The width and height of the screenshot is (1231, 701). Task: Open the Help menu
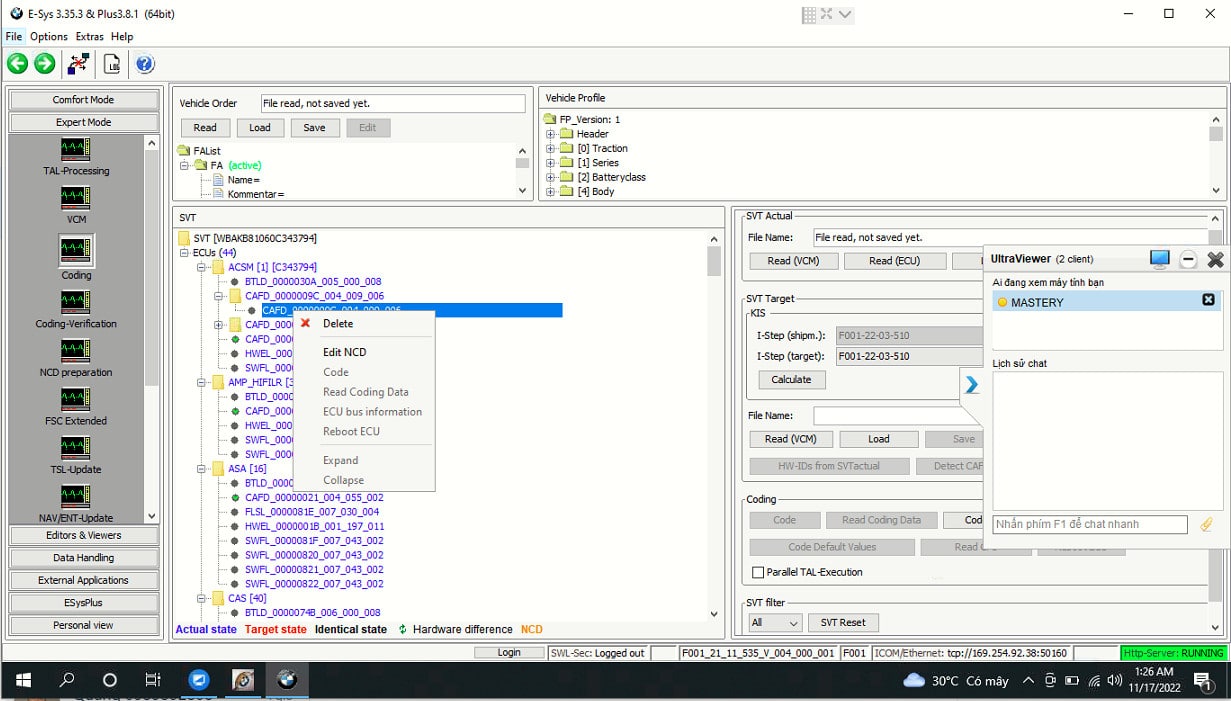[122, 36]
